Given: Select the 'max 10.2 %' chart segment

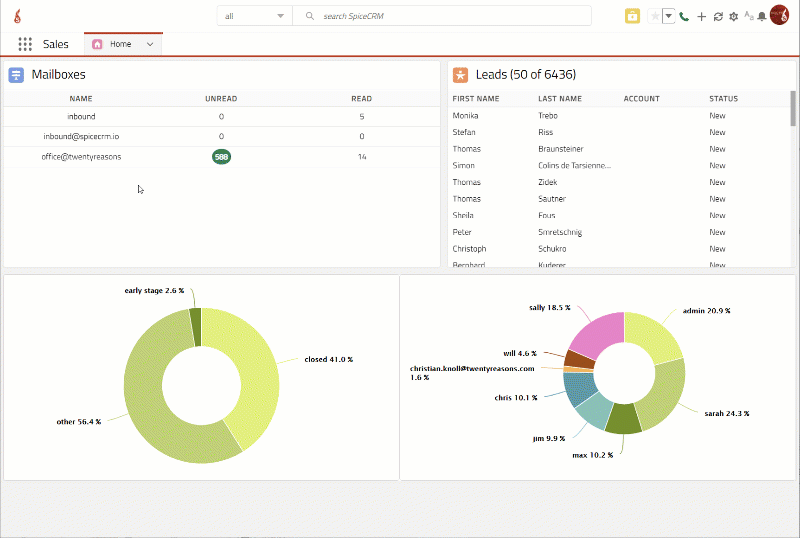Looking at the screenshot, I should pyautogui.click(x=623, y=419).
